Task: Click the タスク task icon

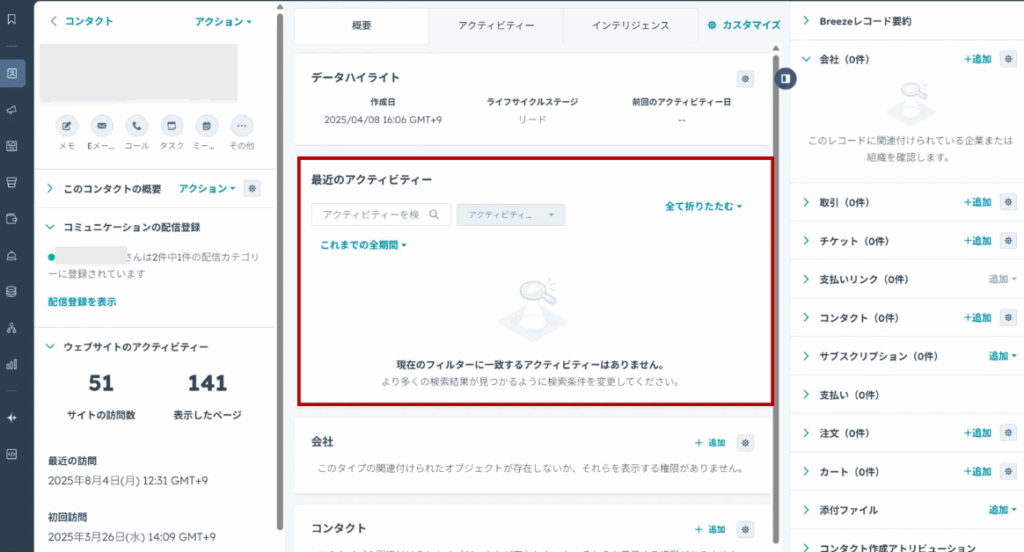Action: point(171,126)
